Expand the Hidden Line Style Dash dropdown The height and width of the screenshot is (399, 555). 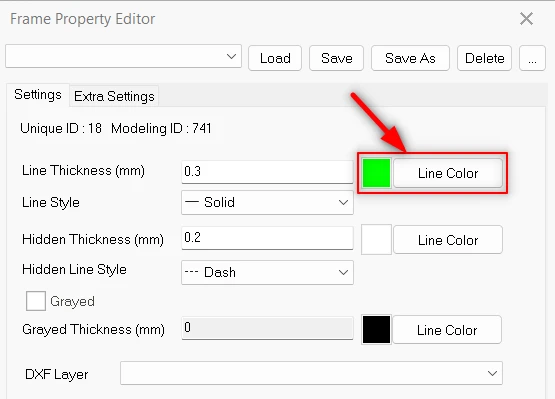(267, 272)
